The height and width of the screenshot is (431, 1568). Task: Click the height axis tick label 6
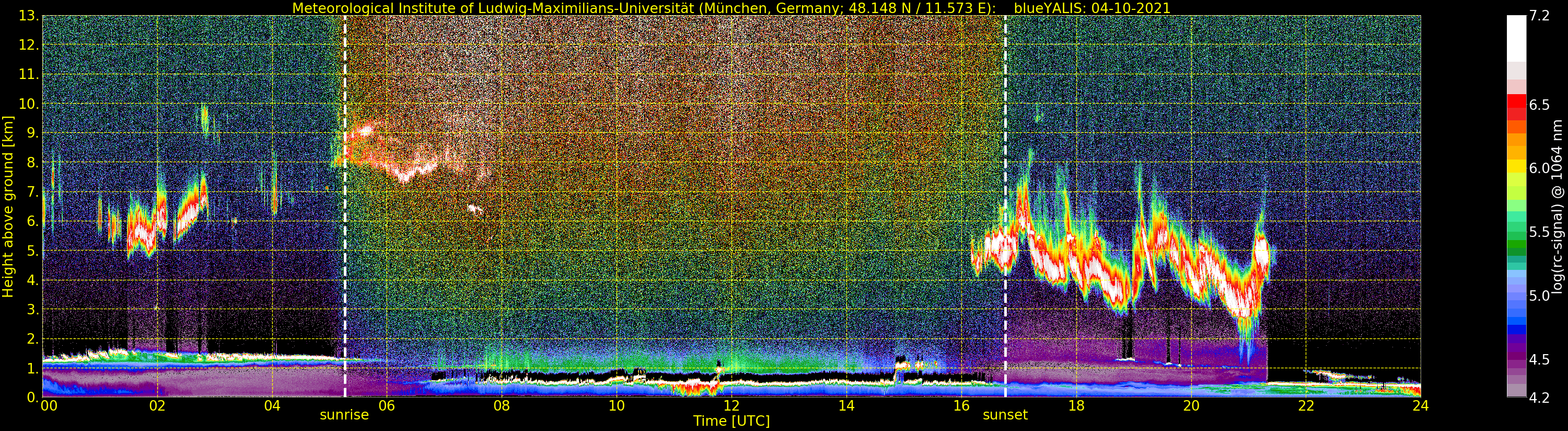(x=33, y=222)
